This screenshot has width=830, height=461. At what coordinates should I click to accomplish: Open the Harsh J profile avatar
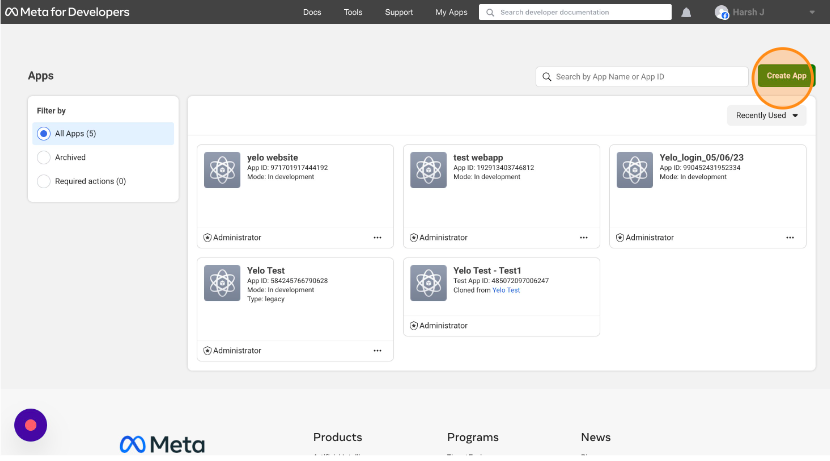(721, 12)
